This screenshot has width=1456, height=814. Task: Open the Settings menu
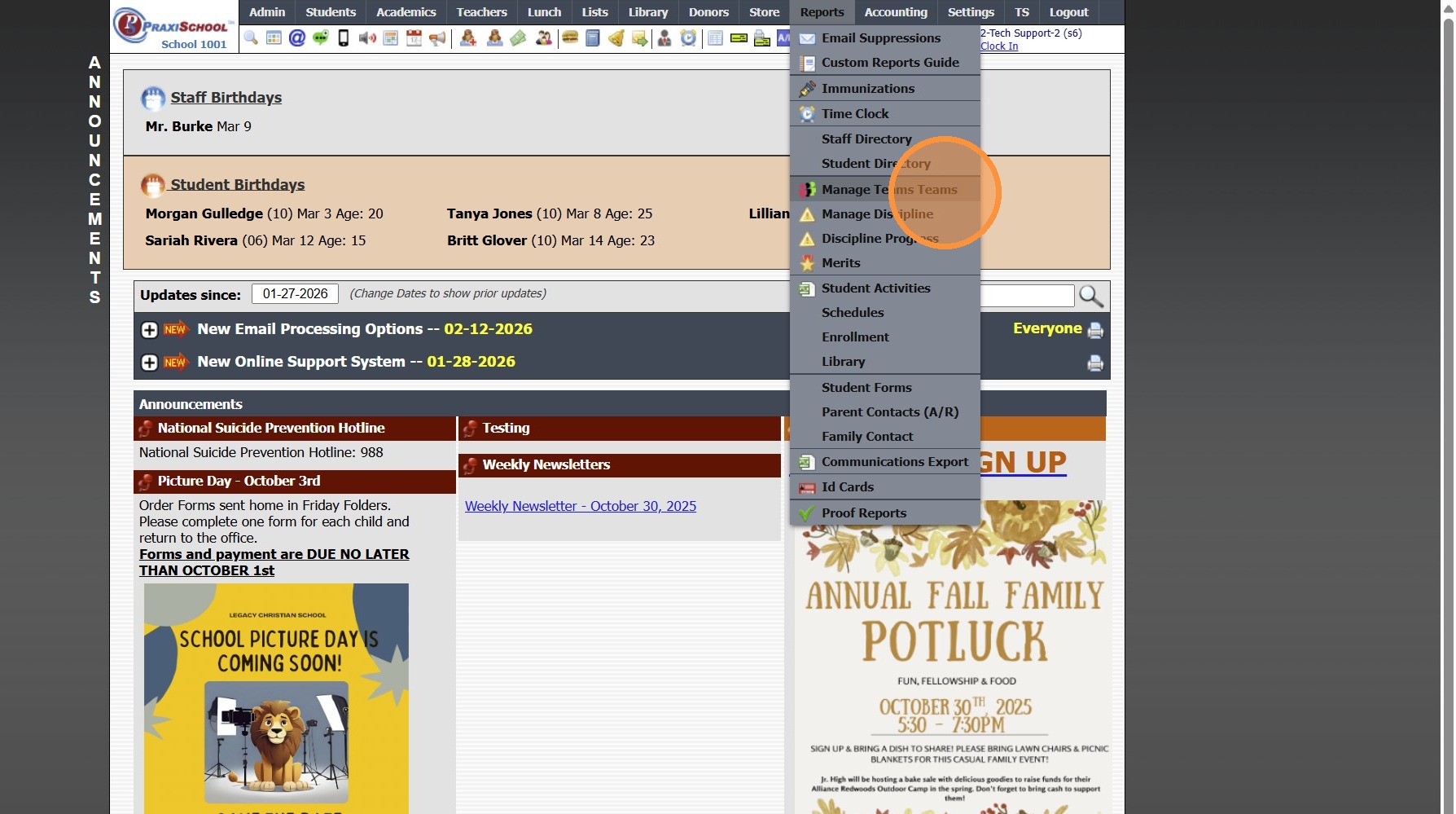[971, 12]
